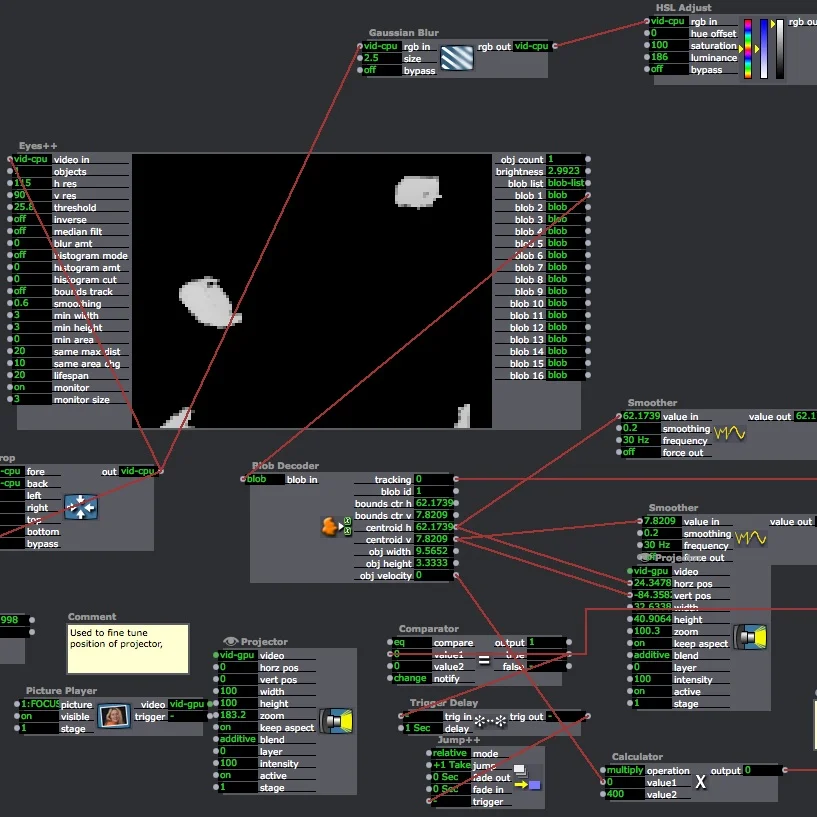Open the Jump++ jump '+1 Take' value
817x817 pixels.
tap(451, 765)
